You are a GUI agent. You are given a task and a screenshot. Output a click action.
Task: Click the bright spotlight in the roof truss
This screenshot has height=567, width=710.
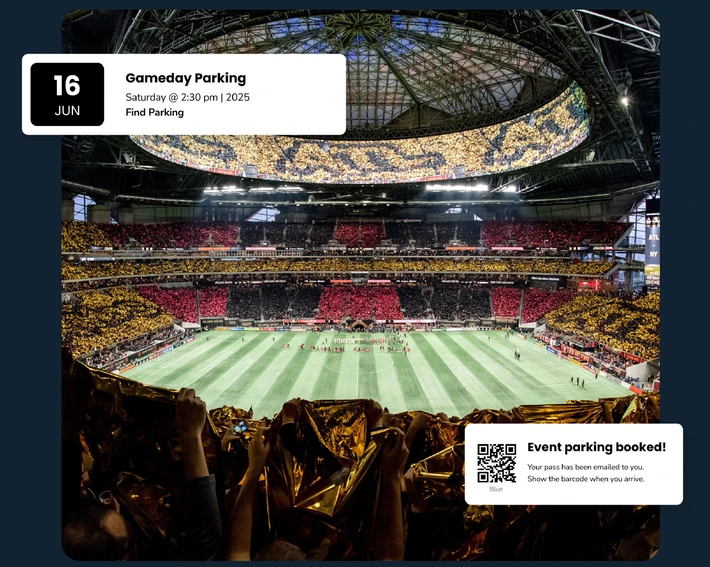click(x=625, y=101)
